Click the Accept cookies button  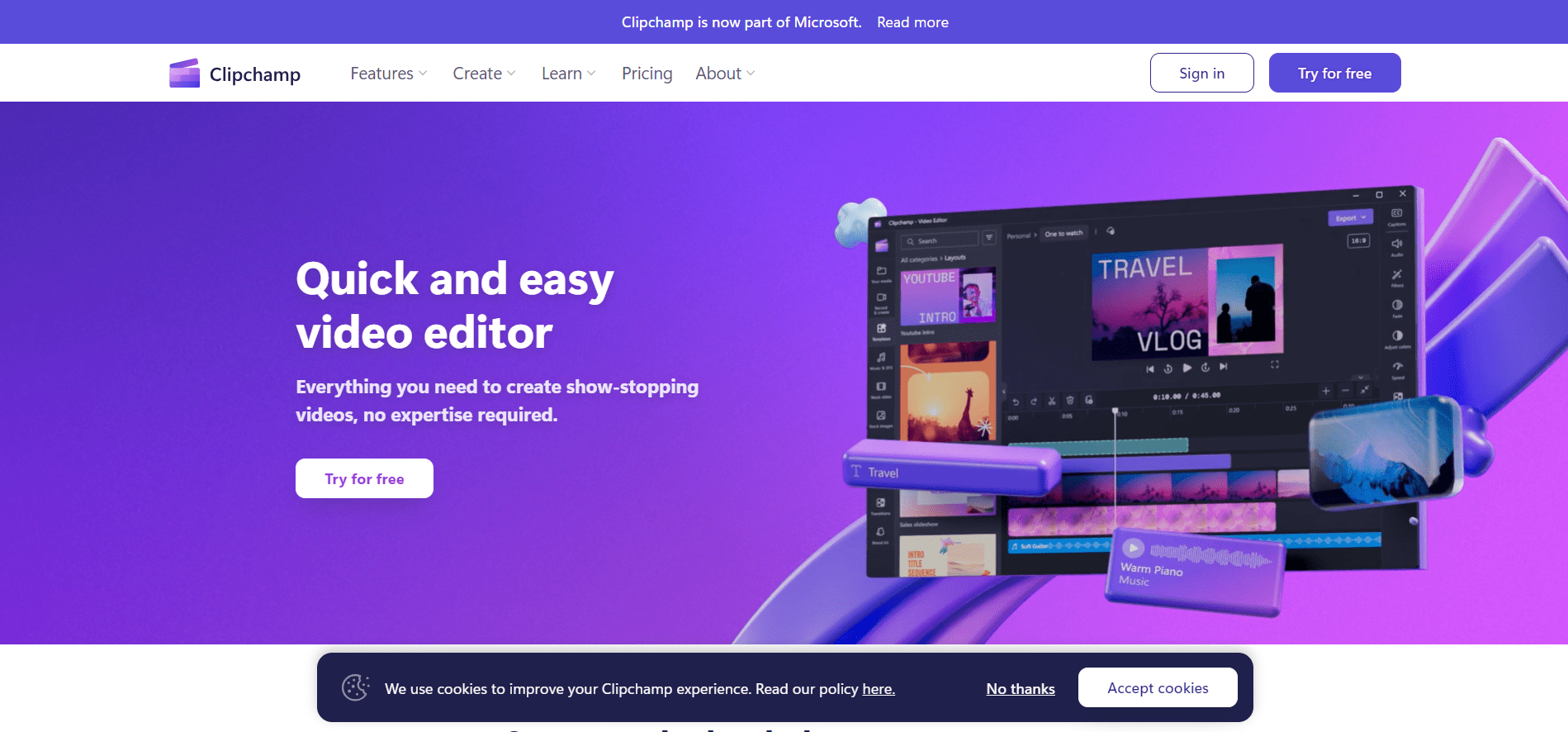coord(1158,687)
